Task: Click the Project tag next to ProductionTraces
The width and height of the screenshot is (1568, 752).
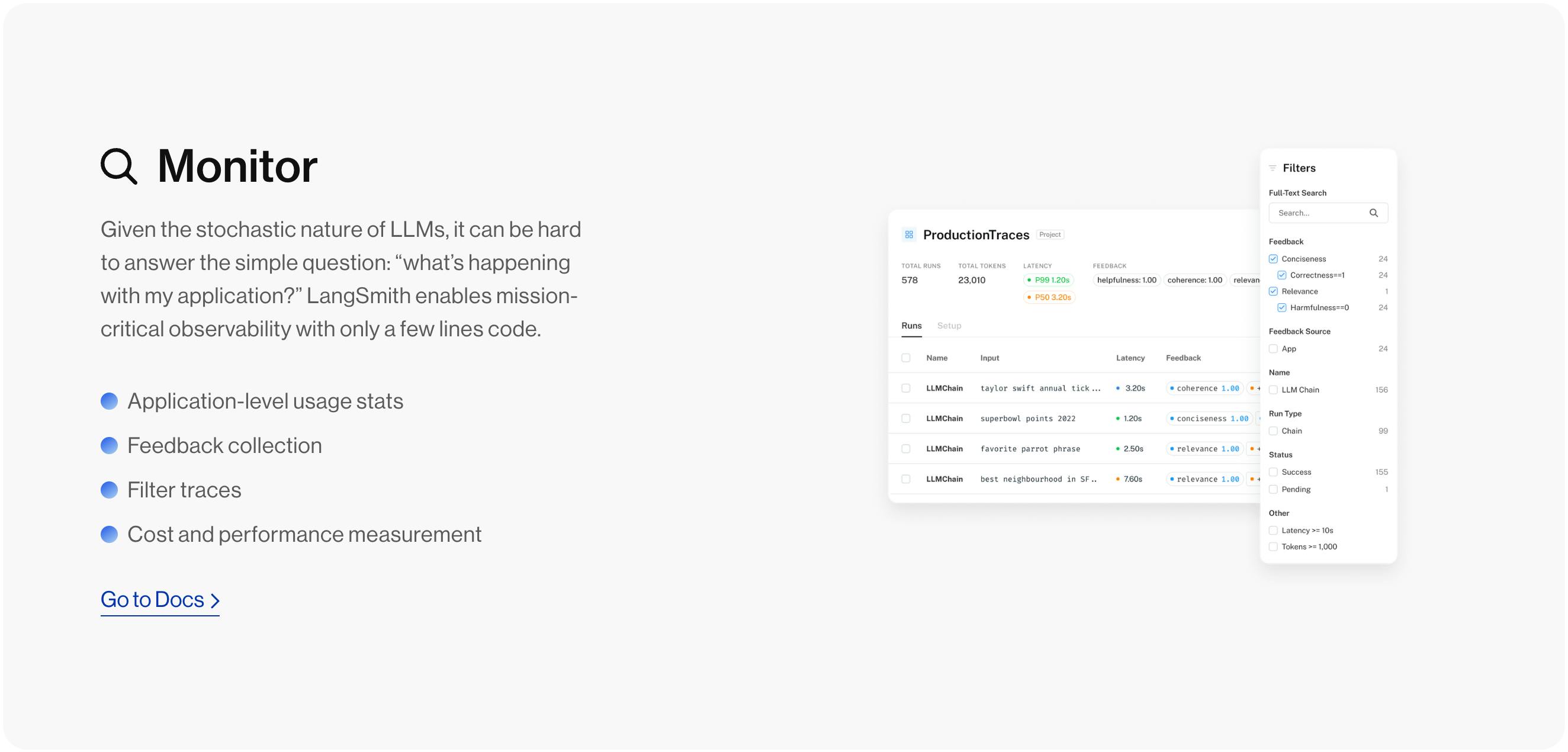Action: (1049, 234)
